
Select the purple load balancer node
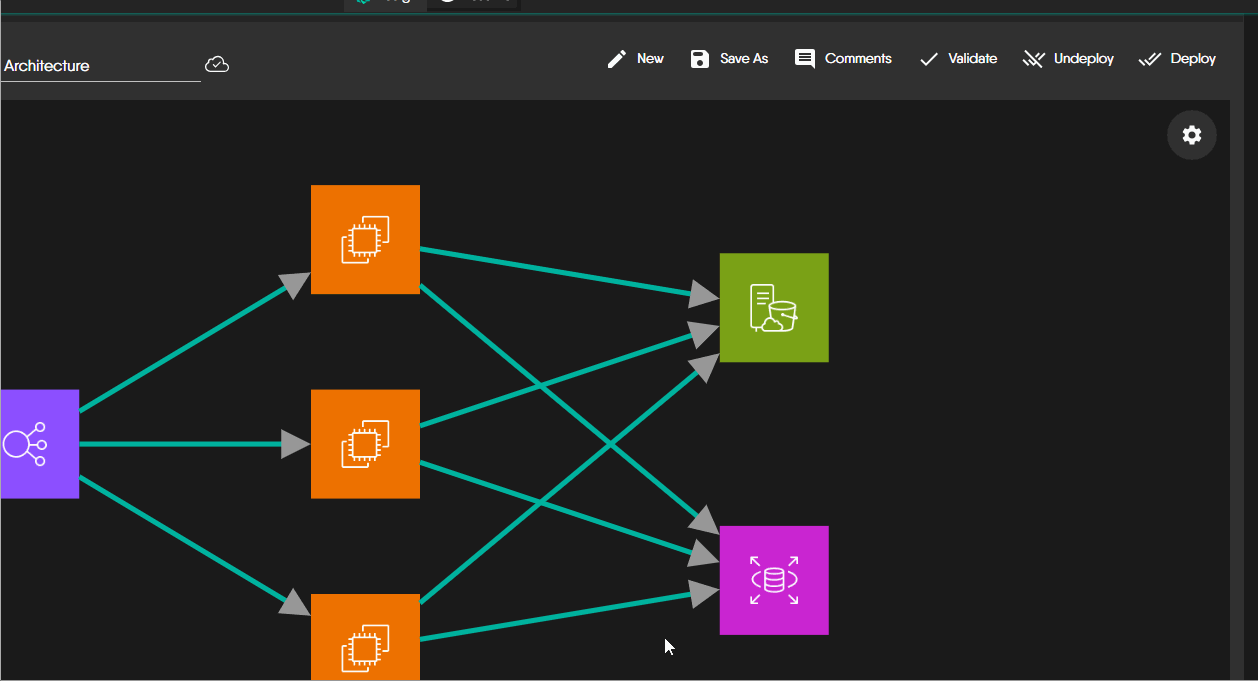click(x=38, y=444)
